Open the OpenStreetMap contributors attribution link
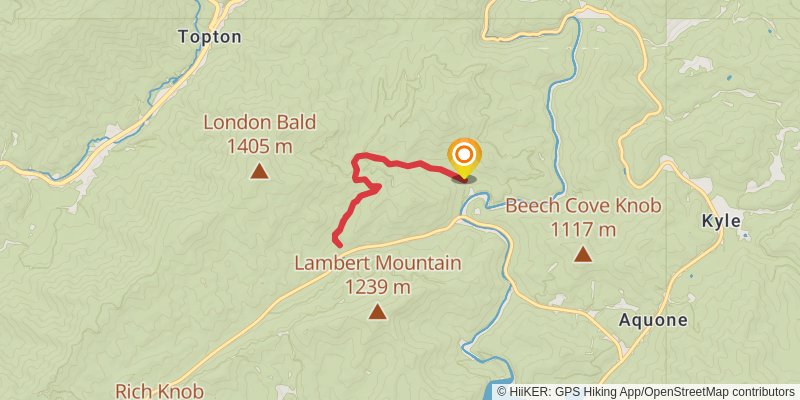The height and width of the screenshot is (400, 800). [719, 392]
